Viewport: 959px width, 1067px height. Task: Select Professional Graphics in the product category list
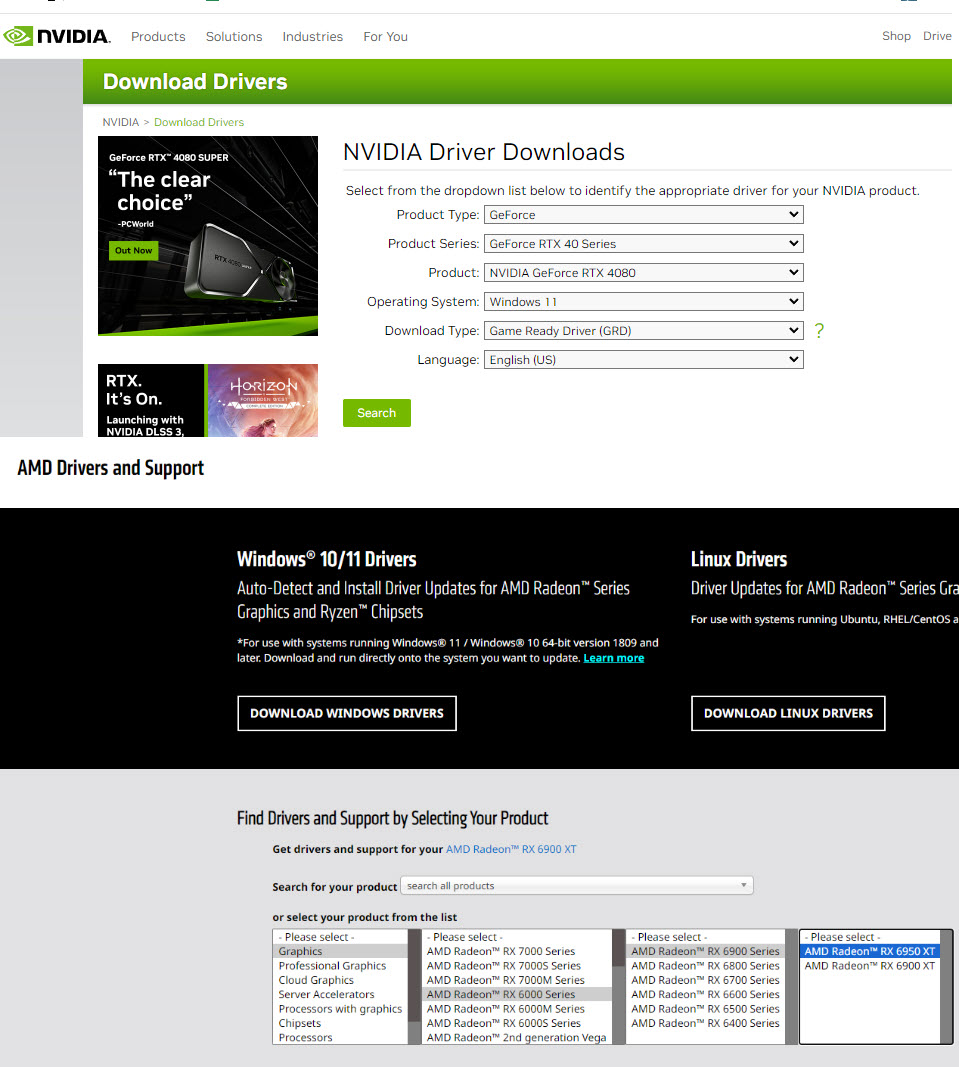pyautogui.click(x=330, y=965)
